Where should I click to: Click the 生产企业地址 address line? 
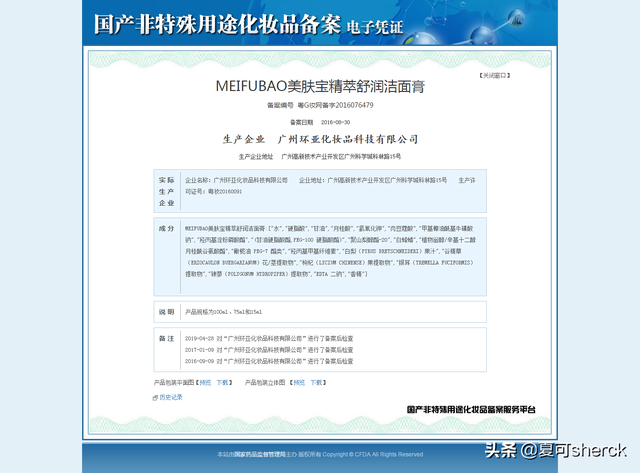(320, 156)
